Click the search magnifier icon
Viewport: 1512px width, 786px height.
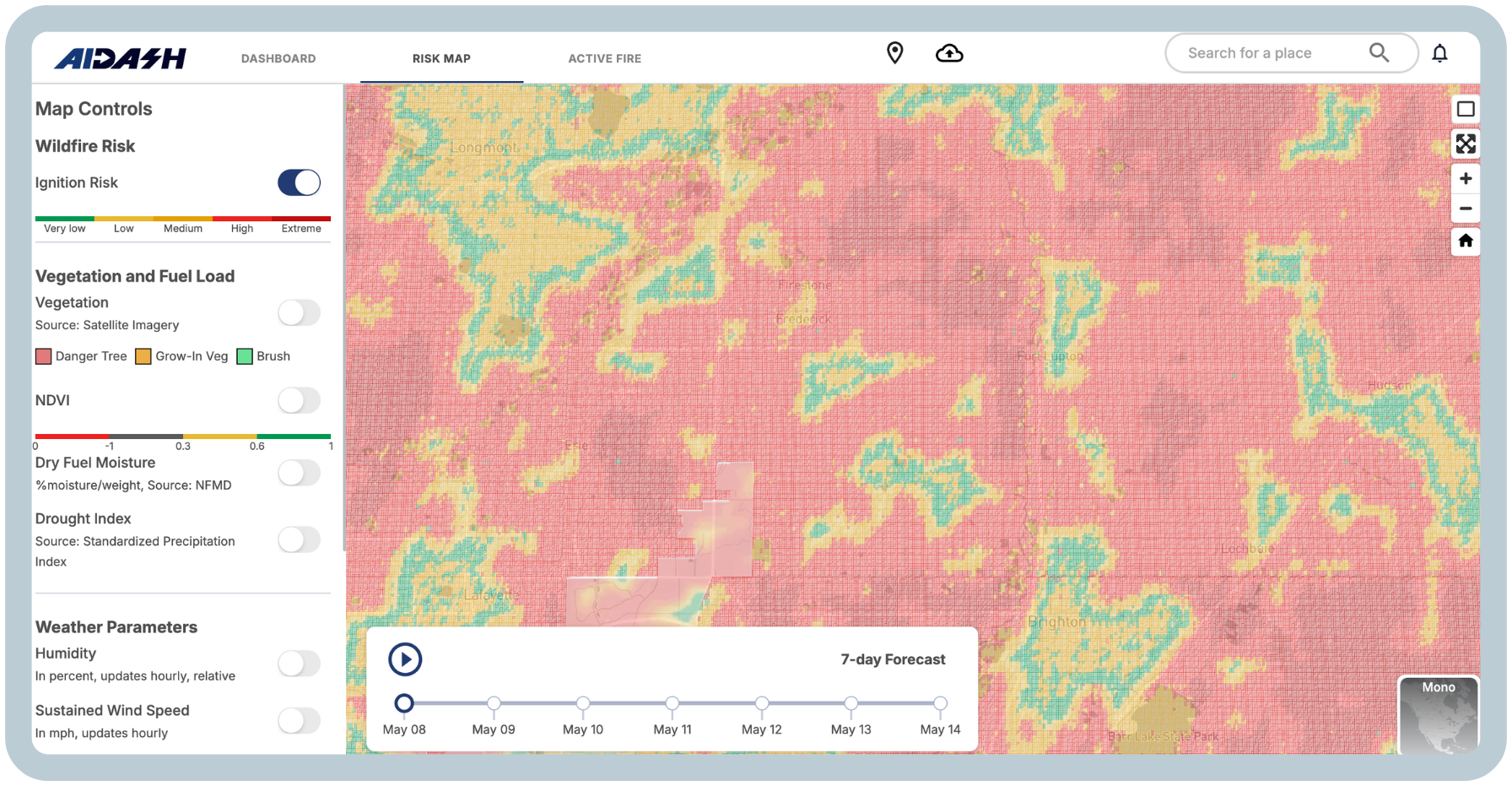(x=1379, y=52)
